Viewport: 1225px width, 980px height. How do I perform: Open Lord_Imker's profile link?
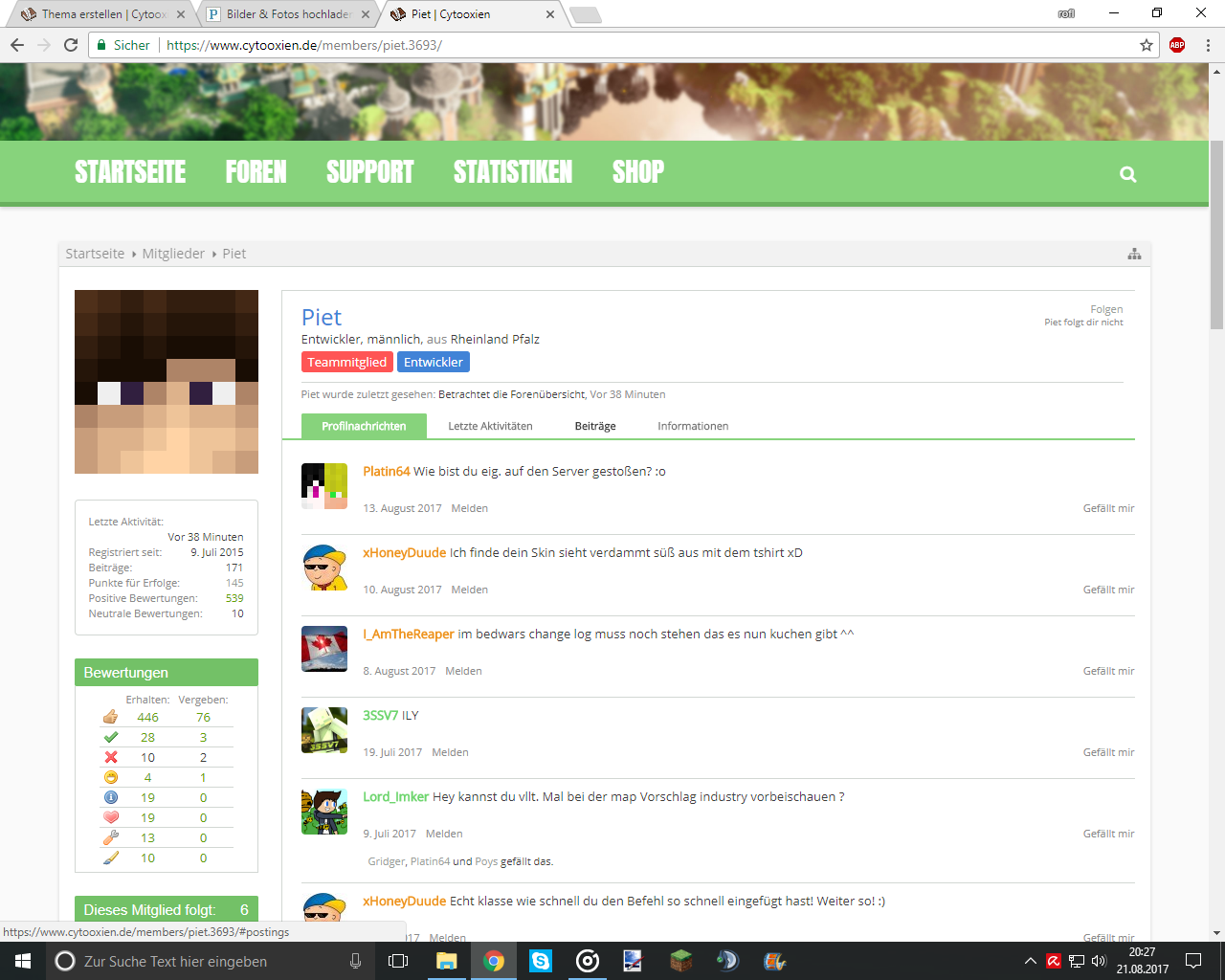396,796
